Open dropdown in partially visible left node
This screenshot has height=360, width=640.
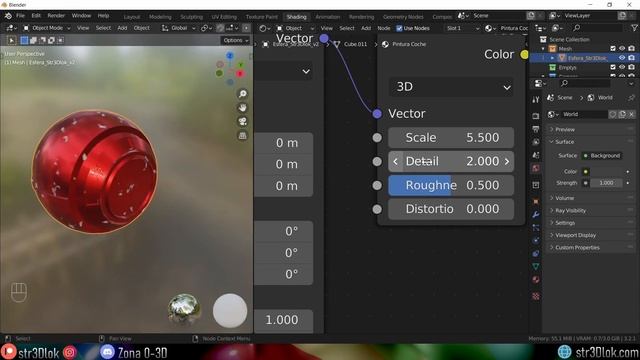(x=284, y=71)
